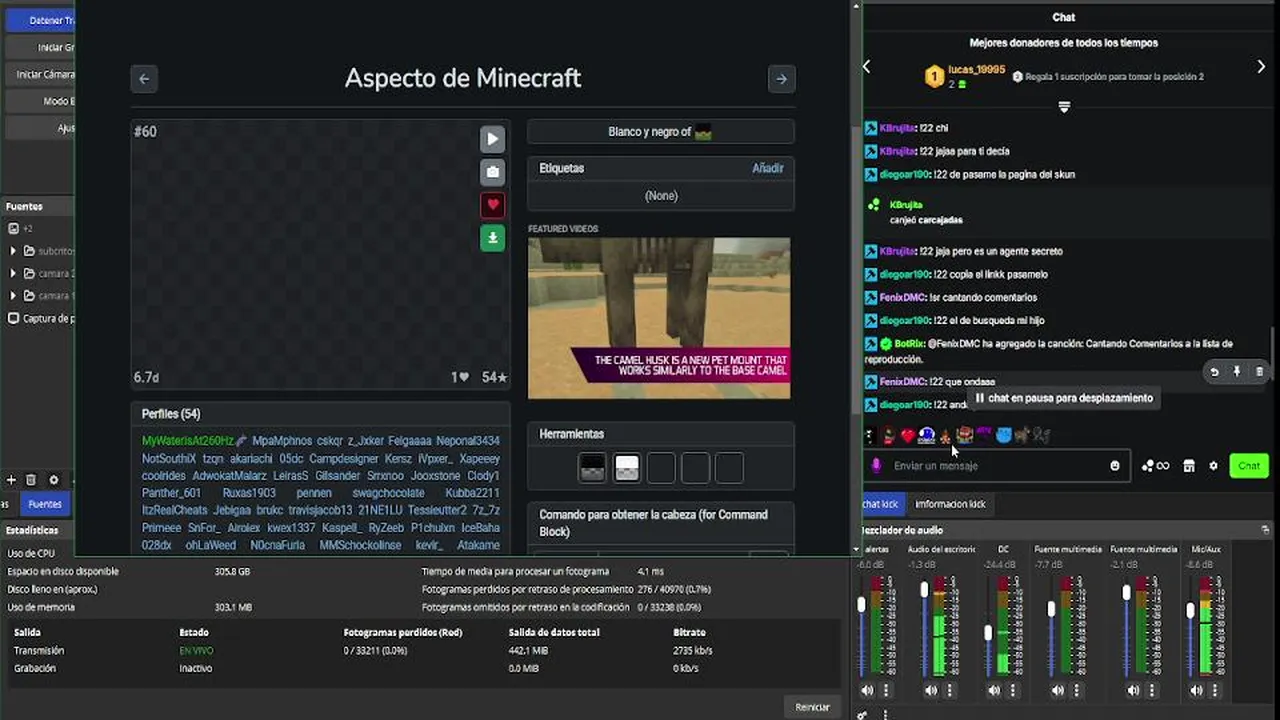Open MyWaterisAt260Hz profile link

(x=187, y=441)
